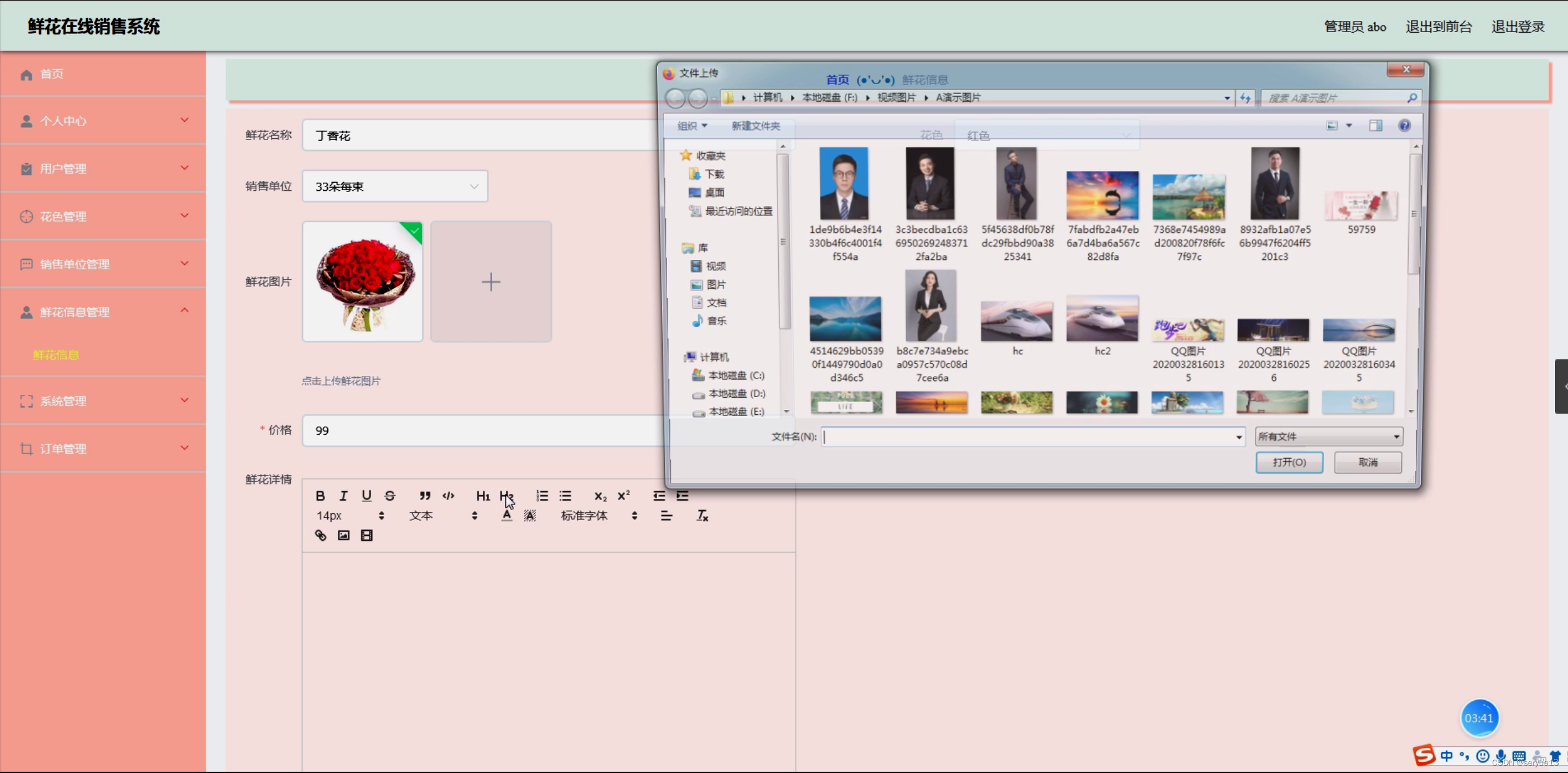Screen dimensions: 1568x773
Task: Open the 文本 paragraph style dropdown
Action: tap(443, 516)
